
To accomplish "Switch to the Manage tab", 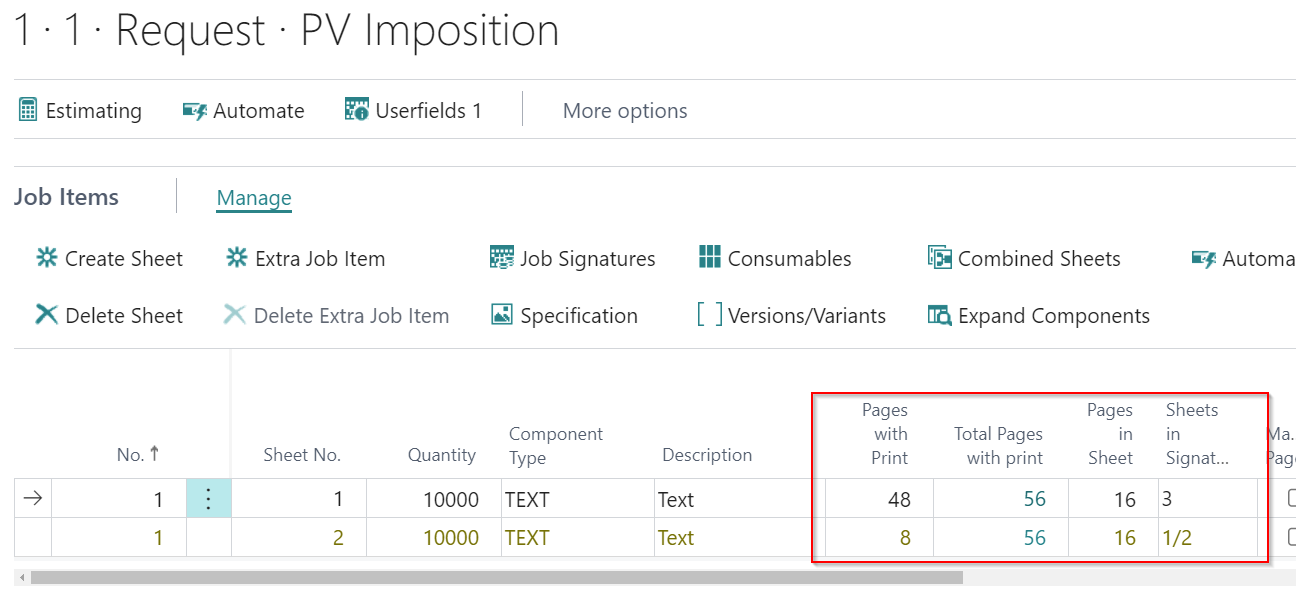I will point(253,197).
